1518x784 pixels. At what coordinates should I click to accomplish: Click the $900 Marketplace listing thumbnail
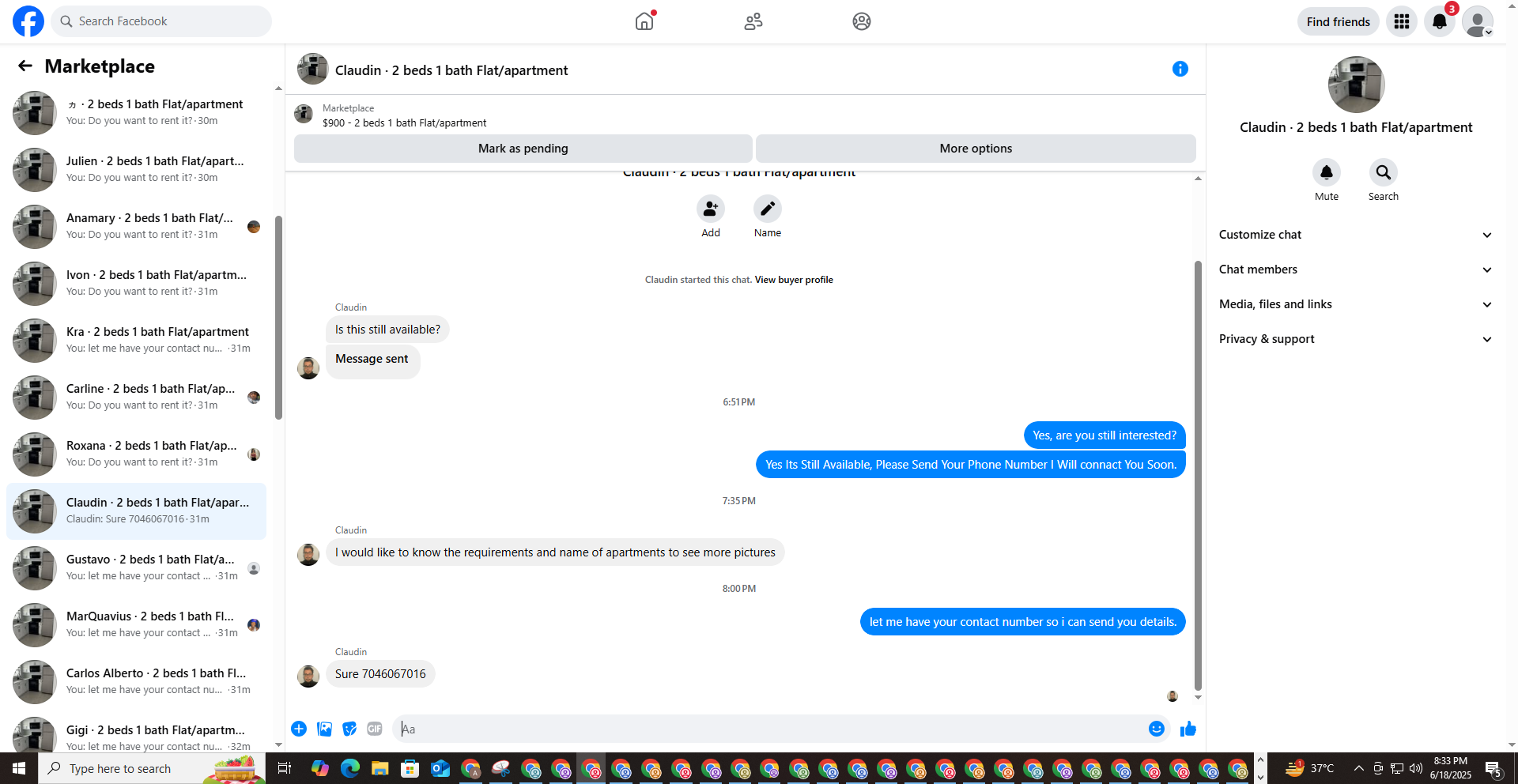click(304, 114)
